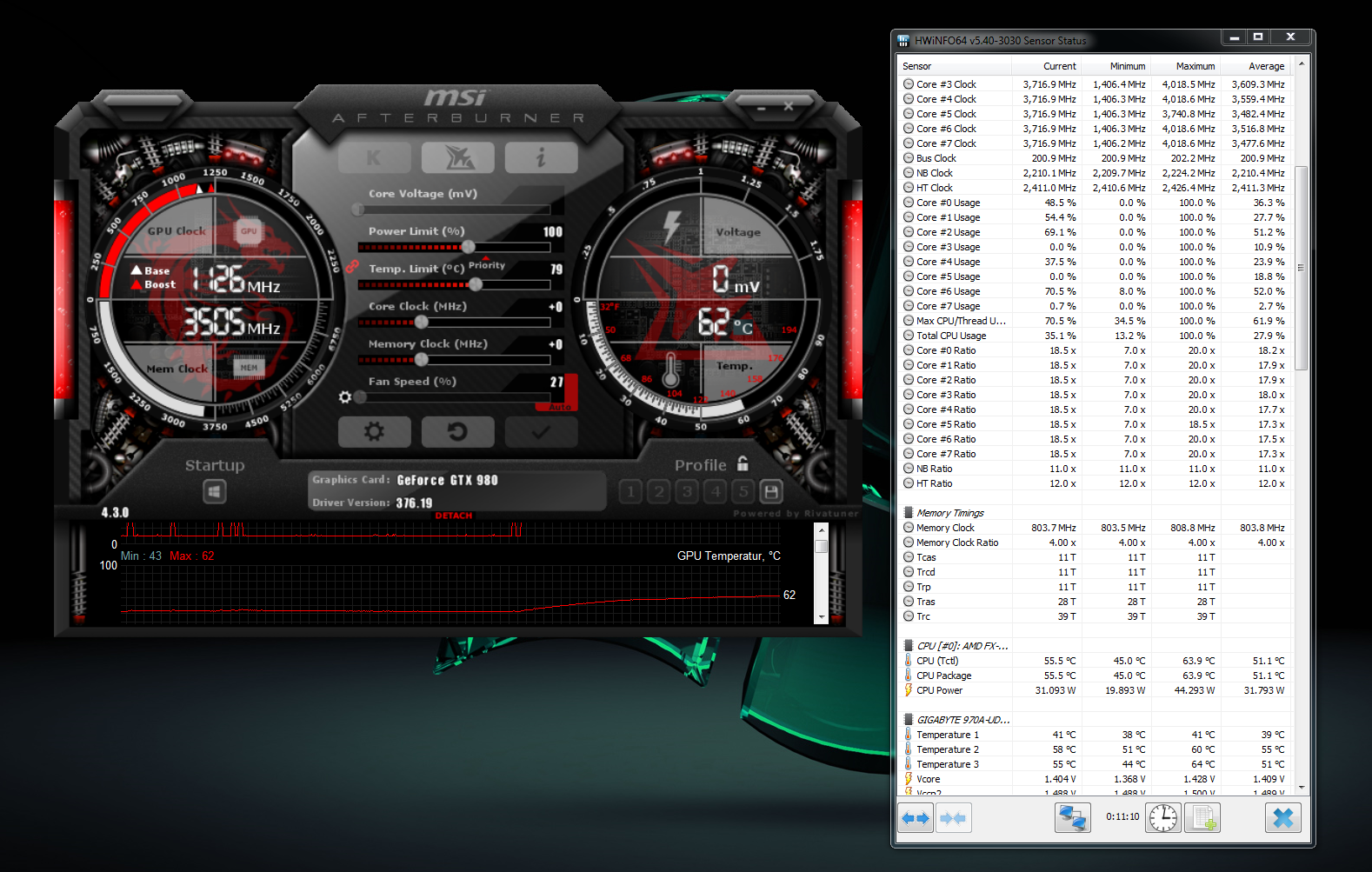Screen dimensions: 1372x872
Task: Select the Memory Clock Ratio sensor row
Action: (x=1095, y=543)
